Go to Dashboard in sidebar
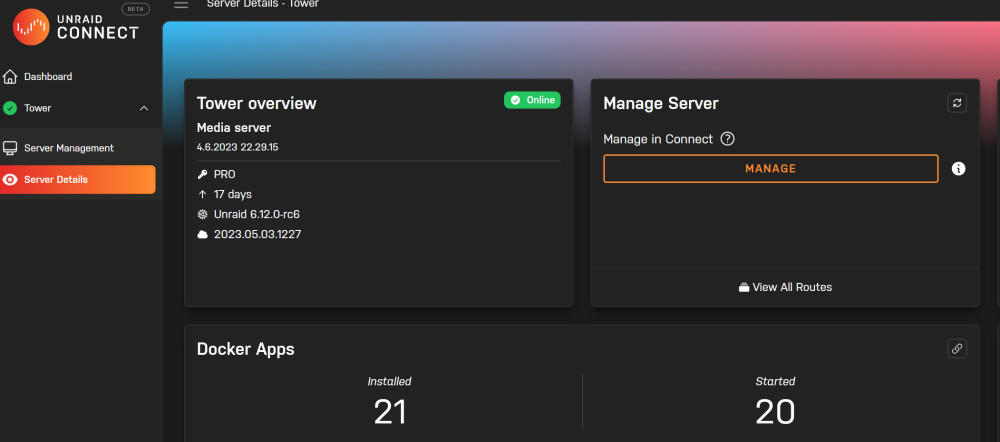Image resolution: width=1000 pixels, height=442 pixels. point(48,77)
